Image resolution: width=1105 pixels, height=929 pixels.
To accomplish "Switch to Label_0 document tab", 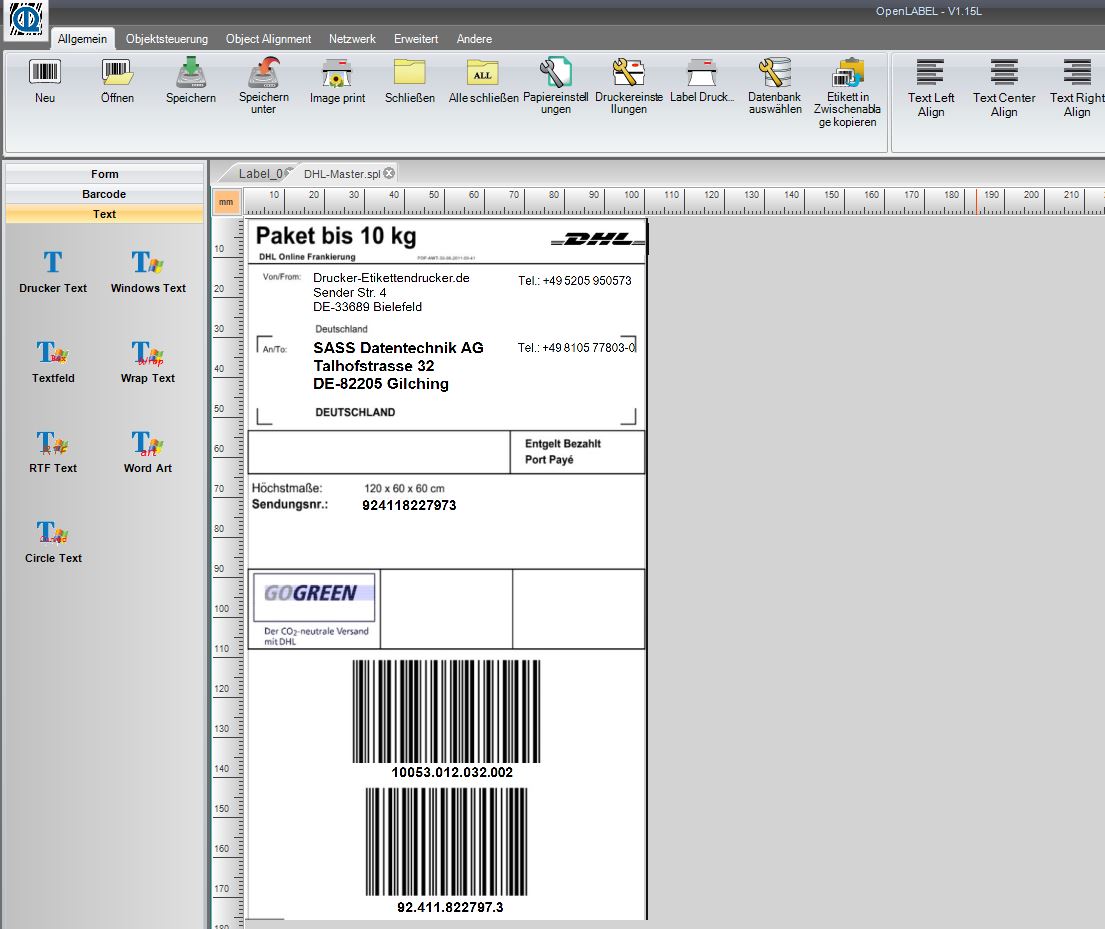I will click(x=259, y=173).
